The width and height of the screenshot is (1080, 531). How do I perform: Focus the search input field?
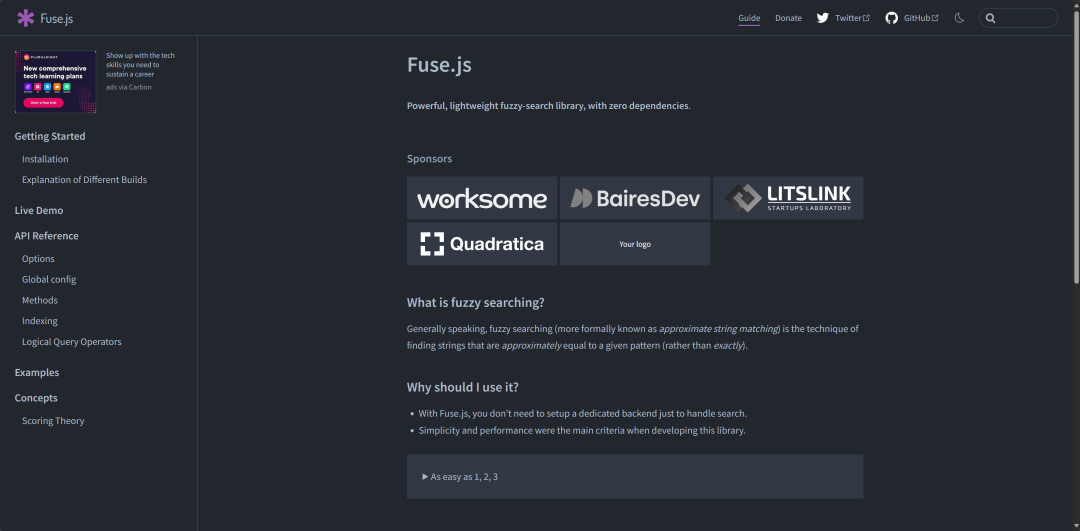pos(1025,18)
